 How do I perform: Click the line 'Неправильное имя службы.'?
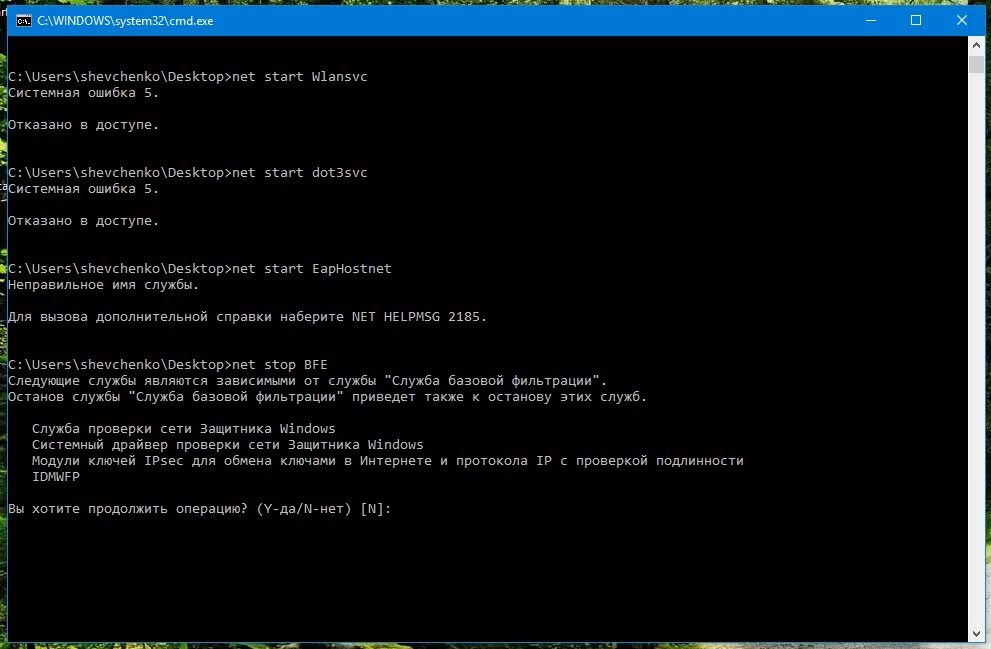coord(104,285)
